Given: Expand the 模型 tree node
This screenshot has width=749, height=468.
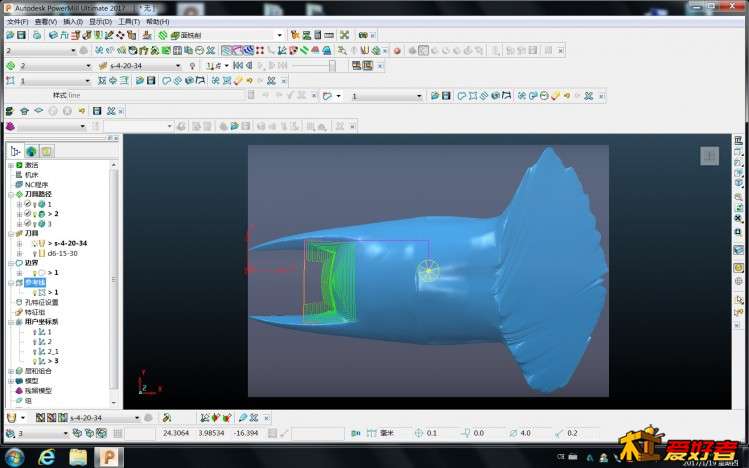Looking at the screenshot, I should (x=11, y=381).
